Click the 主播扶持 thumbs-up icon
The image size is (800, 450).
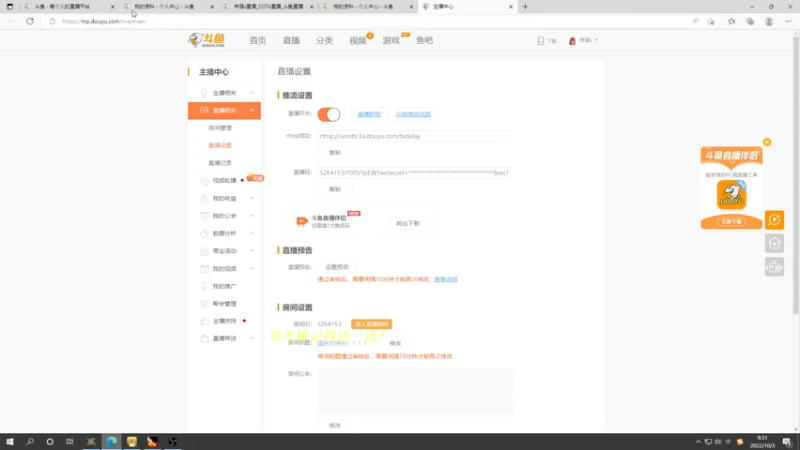click(x=204, y=321)
